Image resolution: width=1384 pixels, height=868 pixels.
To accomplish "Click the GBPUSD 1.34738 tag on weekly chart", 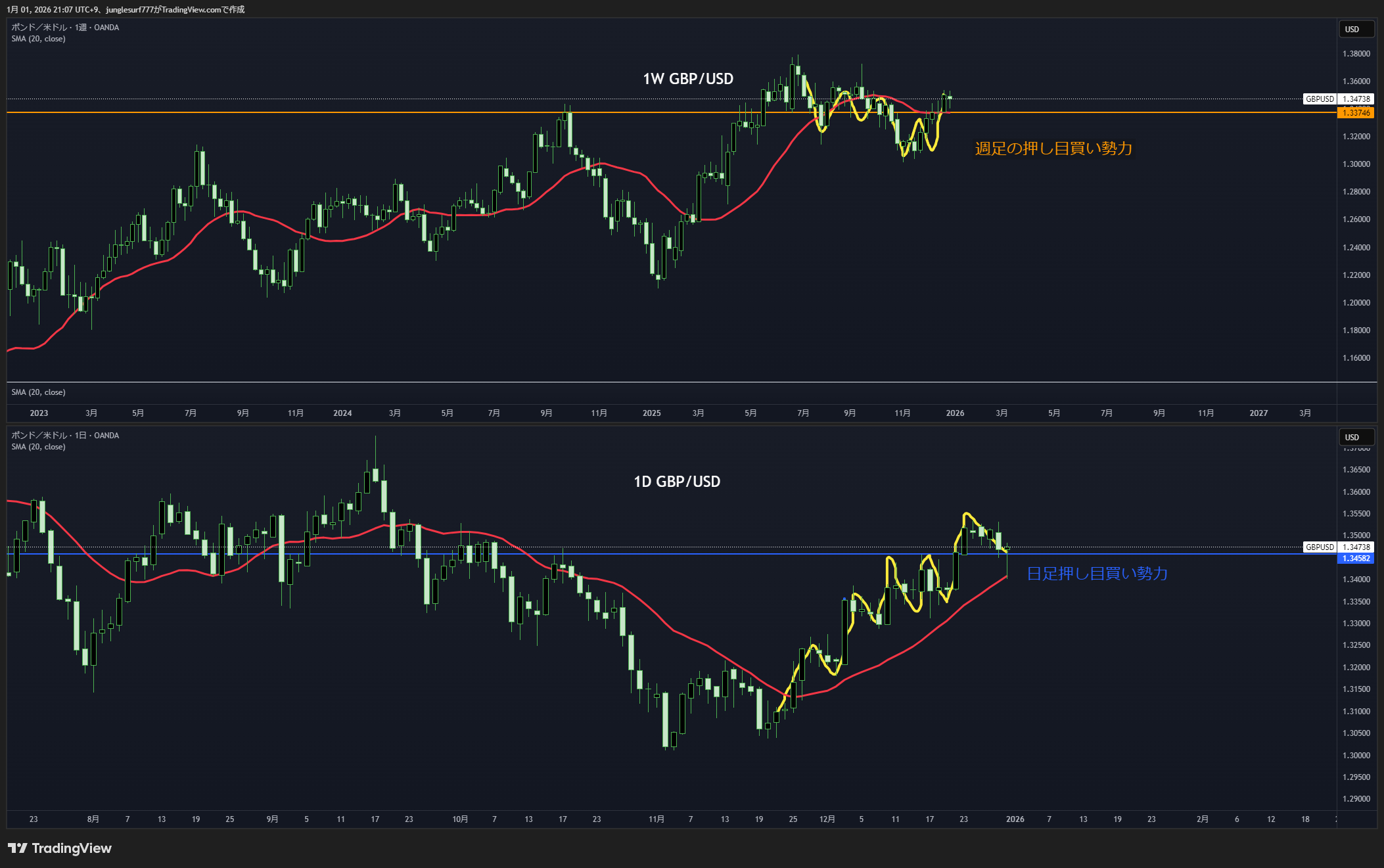I will pos(1338,99).
